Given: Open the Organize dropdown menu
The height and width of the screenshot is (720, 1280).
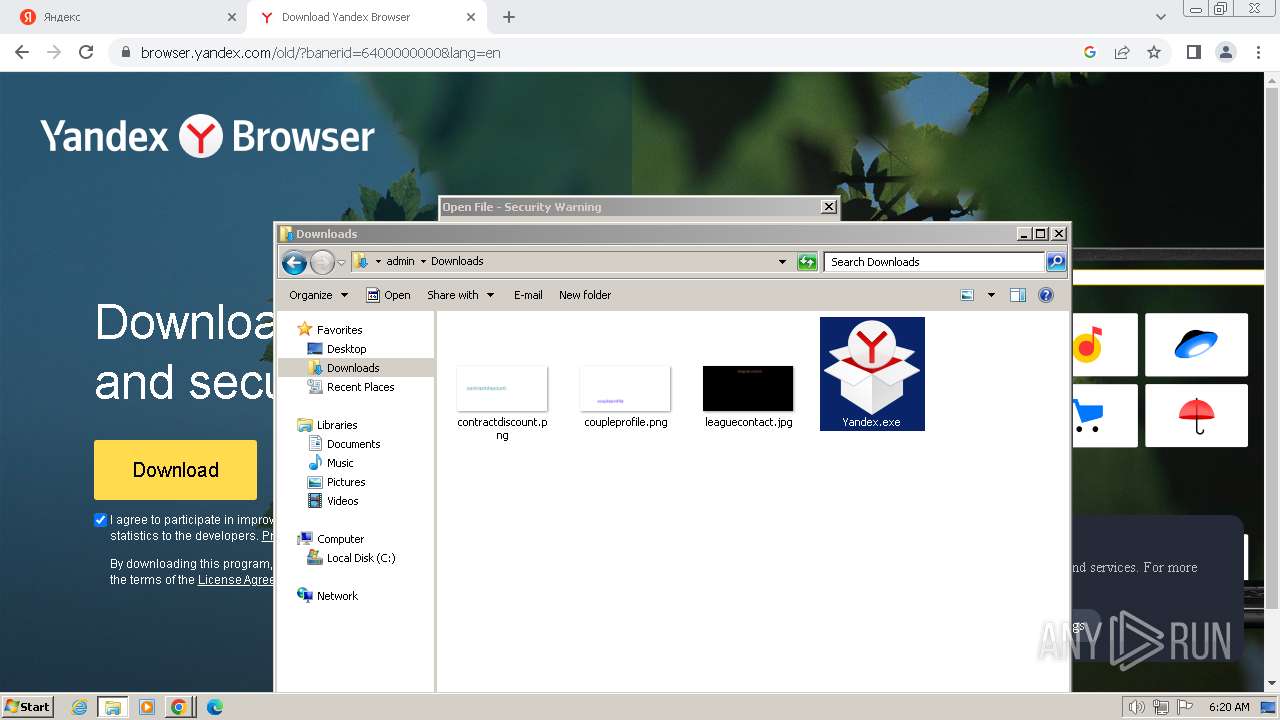Looking at the screenshot, I should tap(318, 295).
